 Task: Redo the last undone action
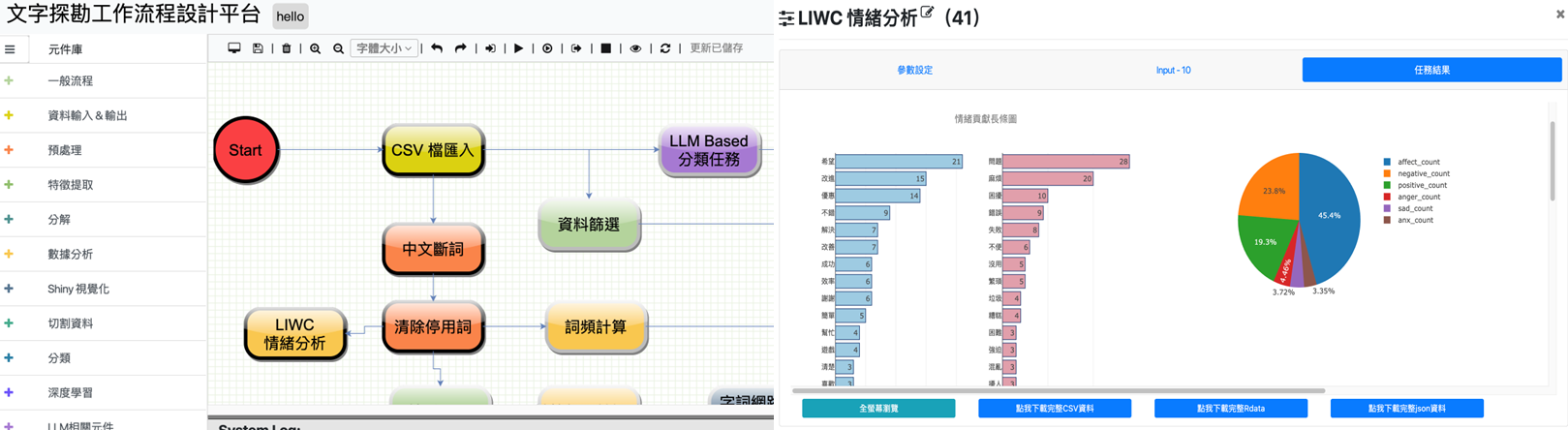460,48
